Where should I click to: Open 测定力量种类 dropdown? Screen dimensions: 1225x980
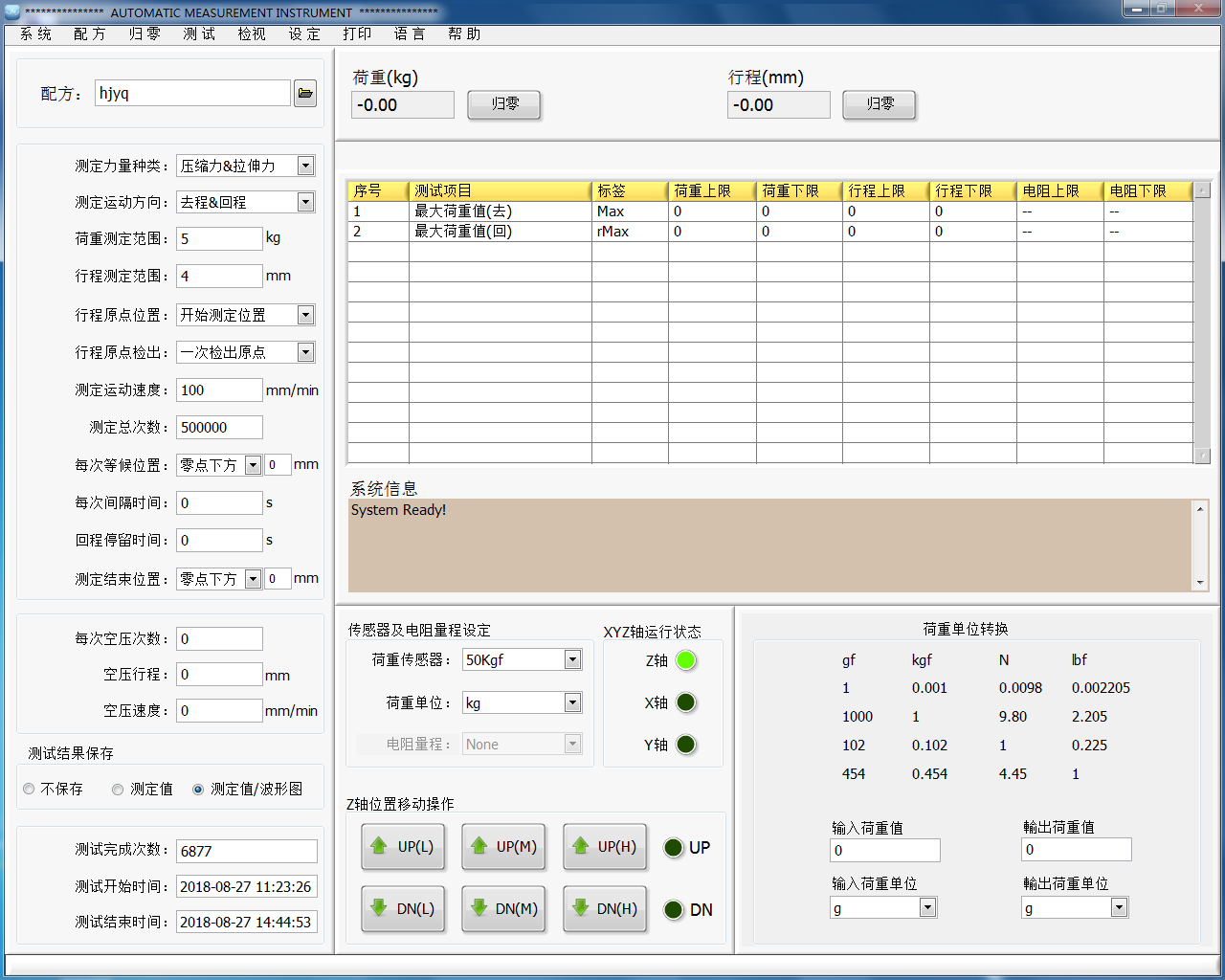point(305,166)
